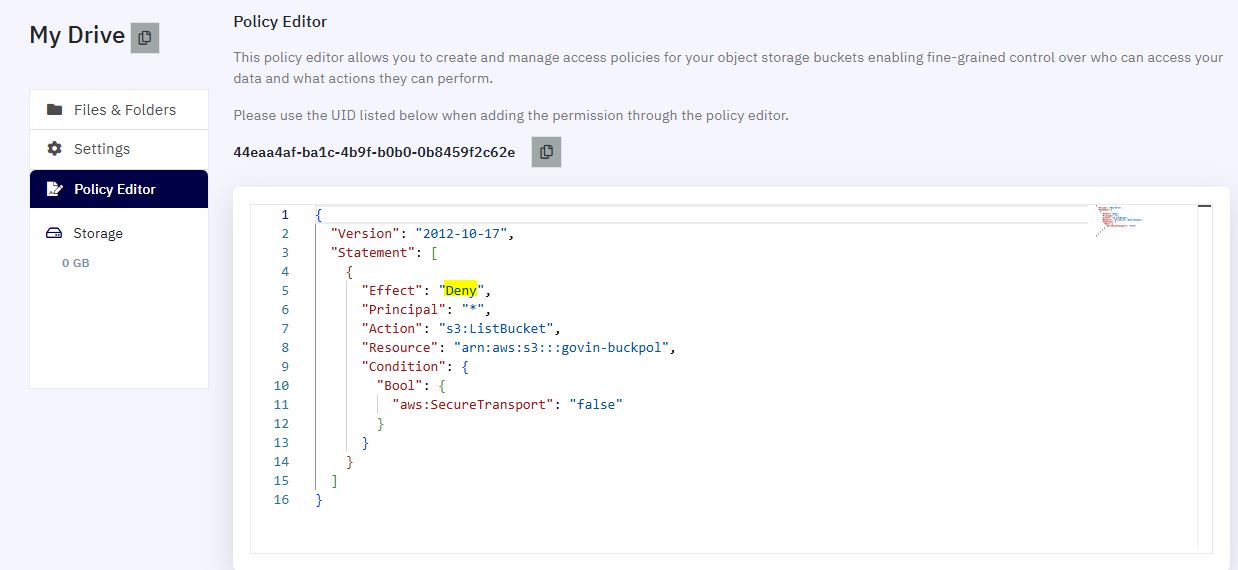This screenshot has width=1238, height=570.
Task: Select the Policy Editor sidebar item
Action: point(119,189)
